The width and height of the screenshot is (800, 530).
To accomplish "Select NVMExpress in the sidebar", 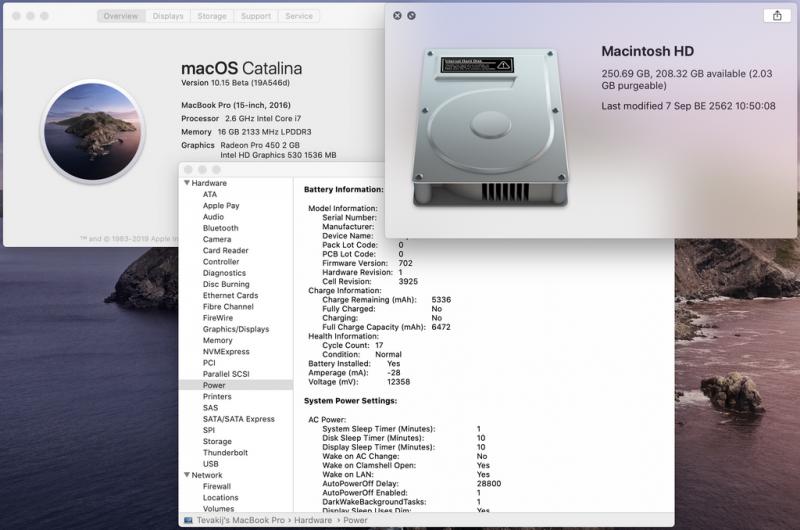I will 226,351.
